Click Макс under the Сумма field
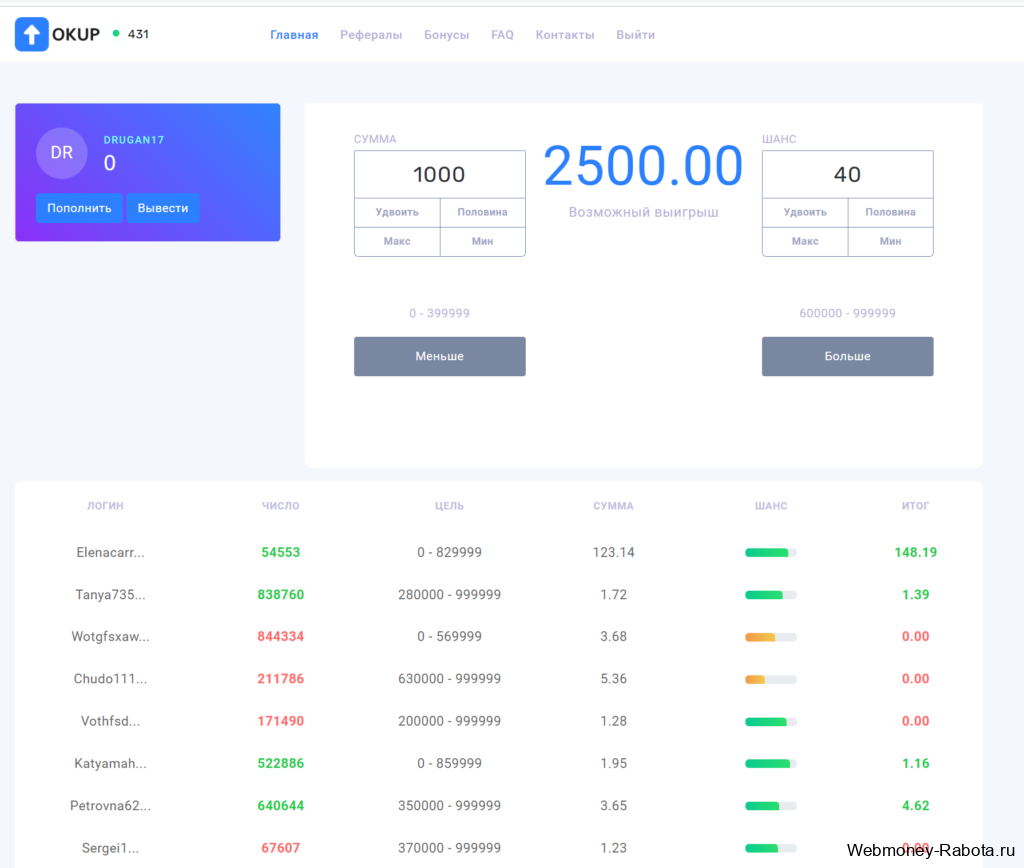Viewport: 1024px width, 868px height. pyautogui.click(x=397, y=242)
